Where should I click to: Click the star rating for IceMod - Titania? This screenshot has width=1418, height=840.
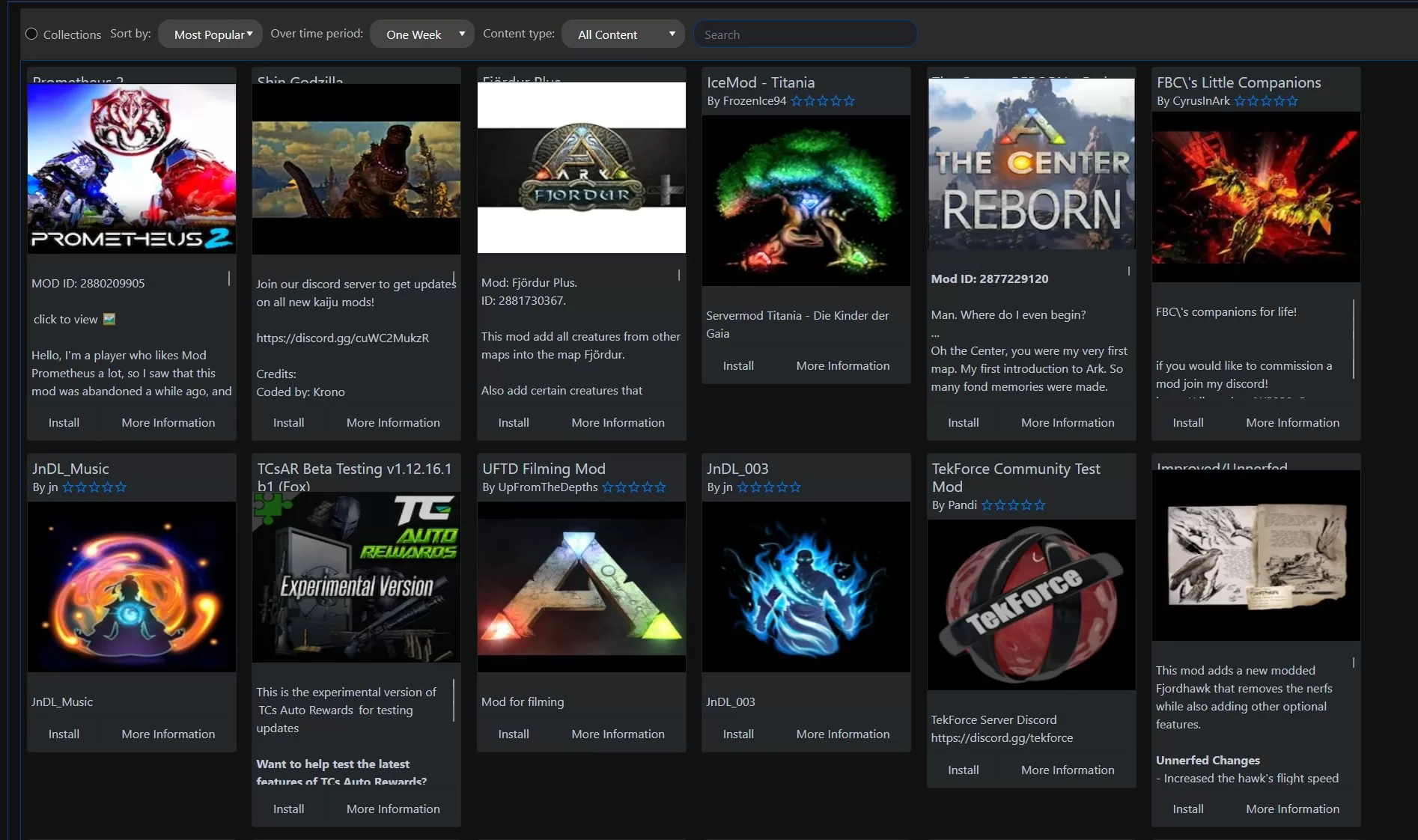pos(823,101)
